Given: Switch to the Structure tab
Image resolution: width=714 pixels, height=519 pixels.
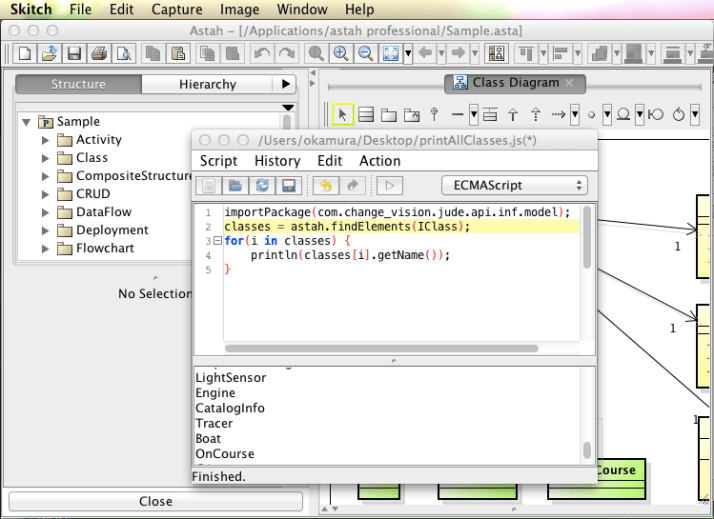Looking at the screenshot, I should 78,84.
